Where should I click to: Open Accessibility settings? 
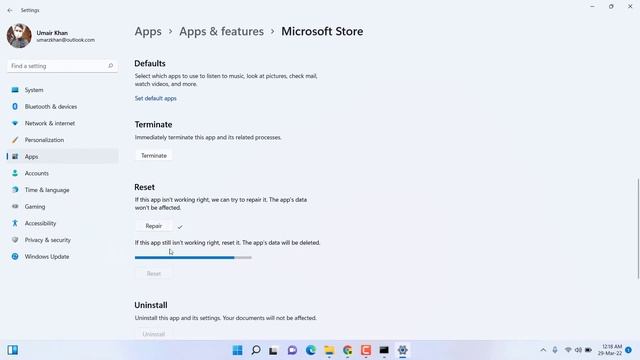[x=62, y=223]
